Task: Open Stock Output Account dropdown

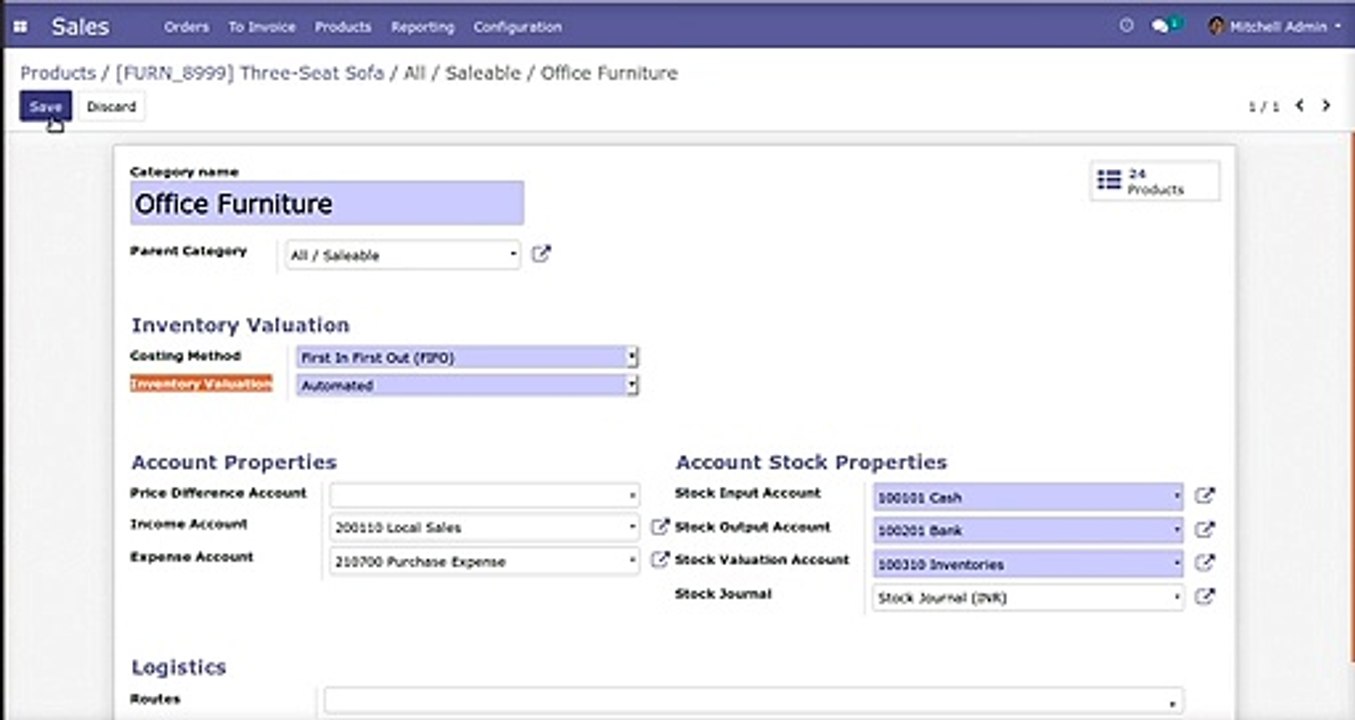Action: coord(1028,530)
